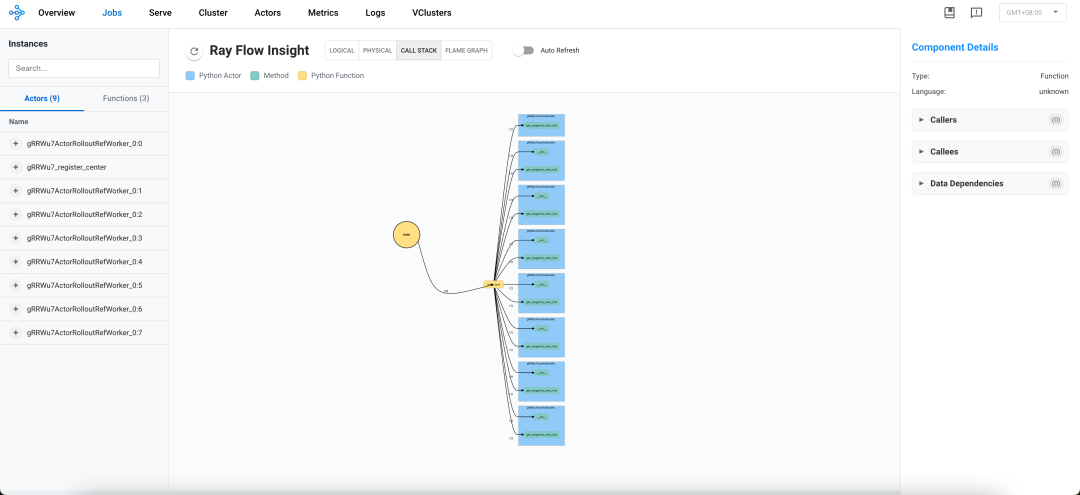Select gRRWu7ActorRolloutRefWorker_0:7 row text
Screen dimensions: 1080x495
pos(84,333)
